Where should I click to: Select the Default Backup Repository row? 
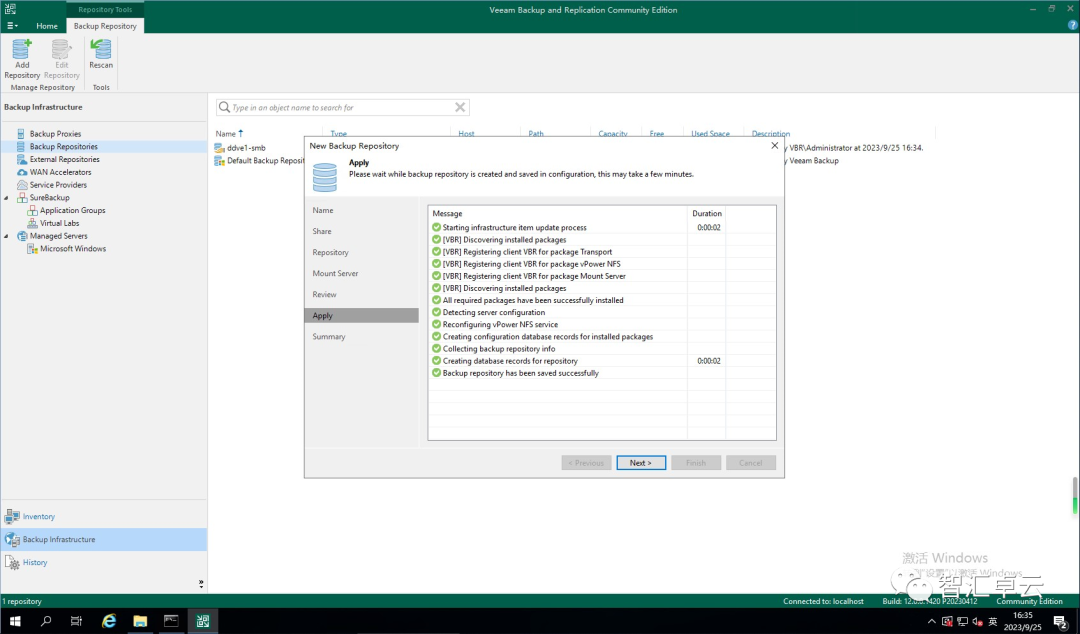(259, 161)
